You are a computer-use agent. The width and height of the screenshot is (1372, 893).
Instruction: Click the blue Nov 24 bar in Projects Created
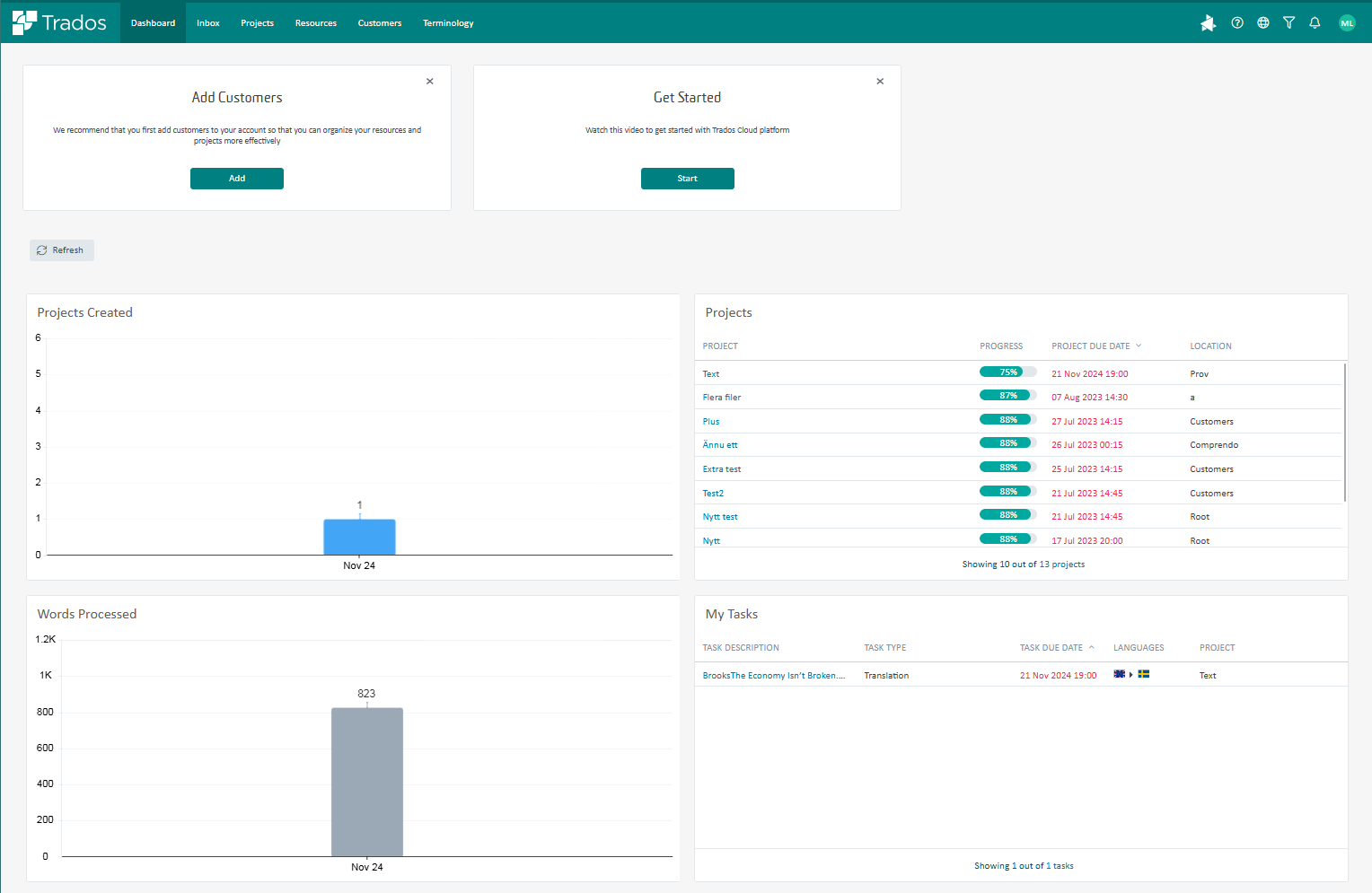[x=359, y=537]
